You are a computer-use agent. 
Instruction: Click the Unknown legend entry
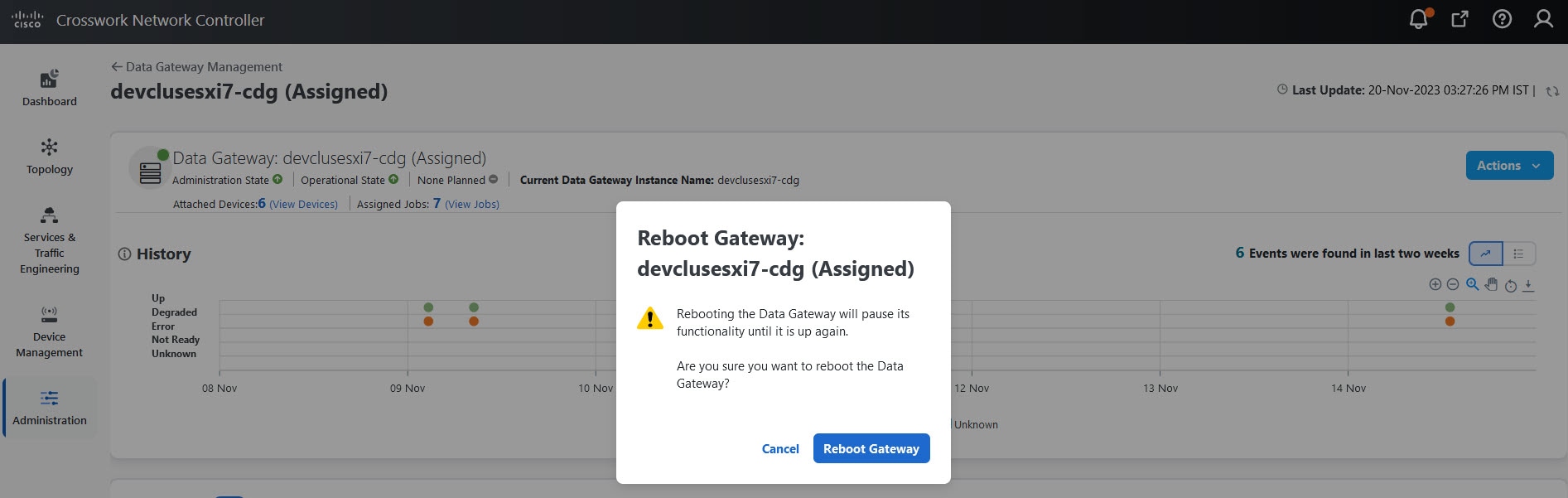point(976,425)
